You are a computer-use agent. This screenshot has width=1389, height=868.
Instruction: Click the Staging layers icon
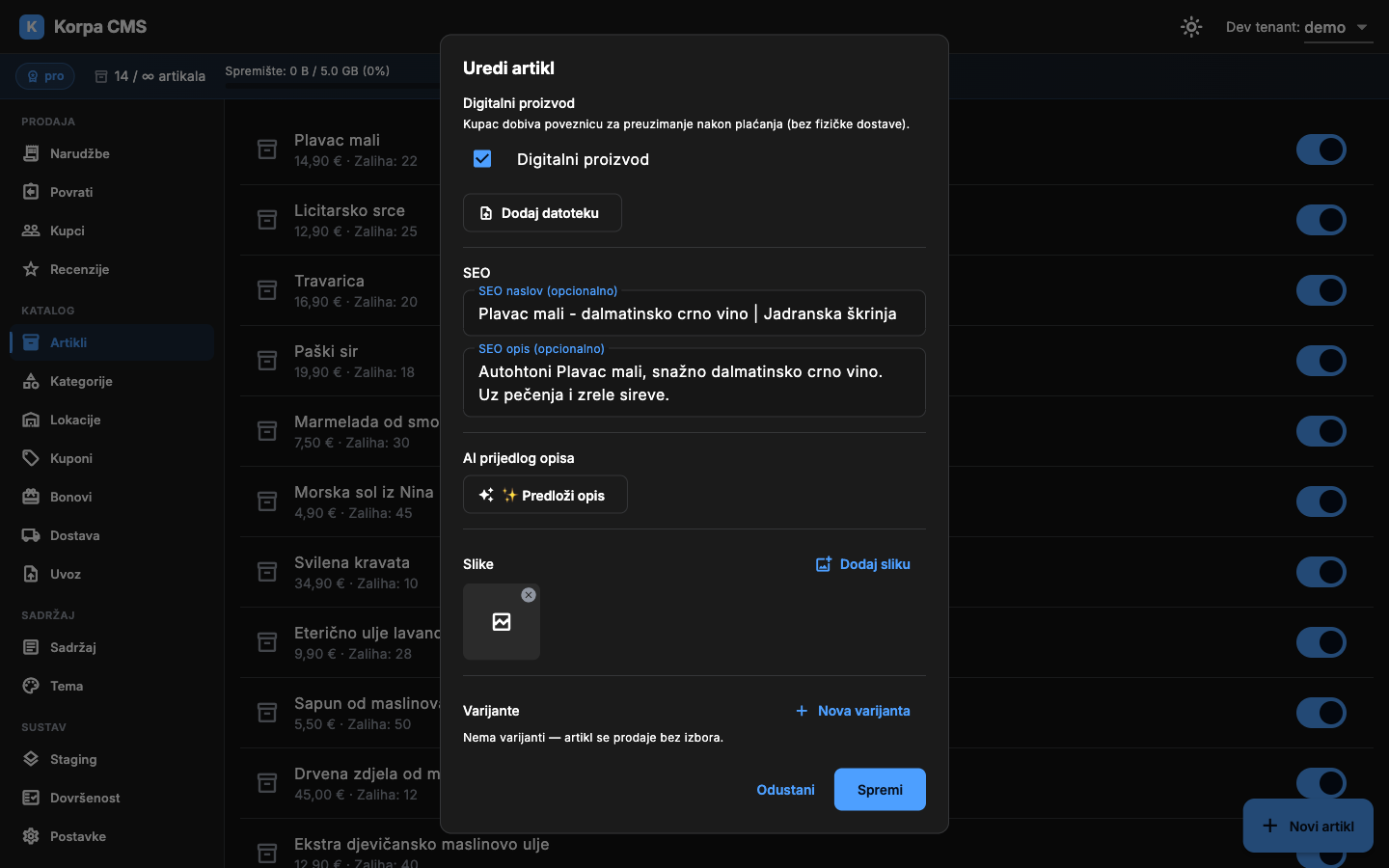[31, 759]
